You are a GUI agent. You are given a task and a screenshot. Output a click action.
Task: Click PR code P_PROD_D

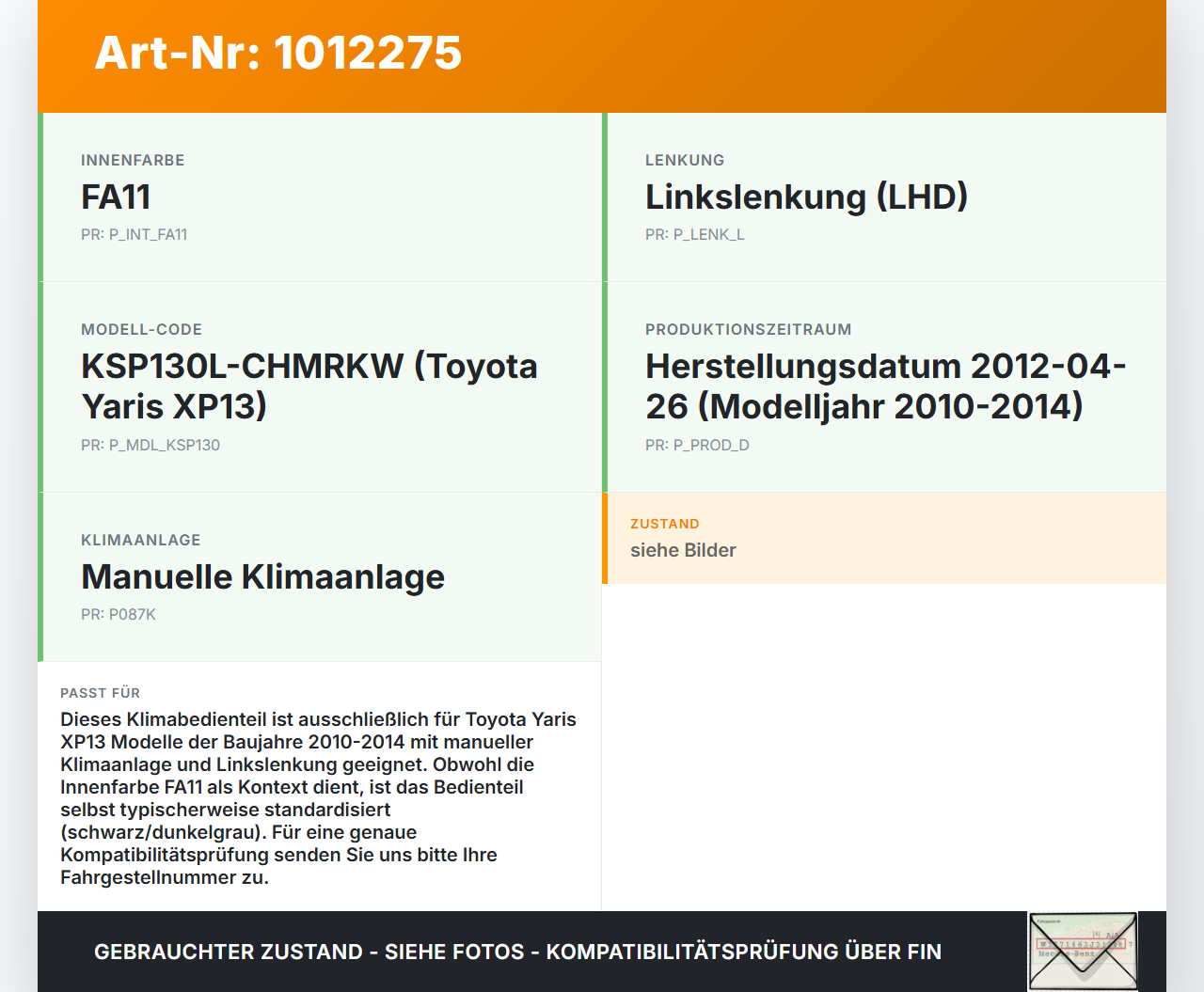point(697,445)
